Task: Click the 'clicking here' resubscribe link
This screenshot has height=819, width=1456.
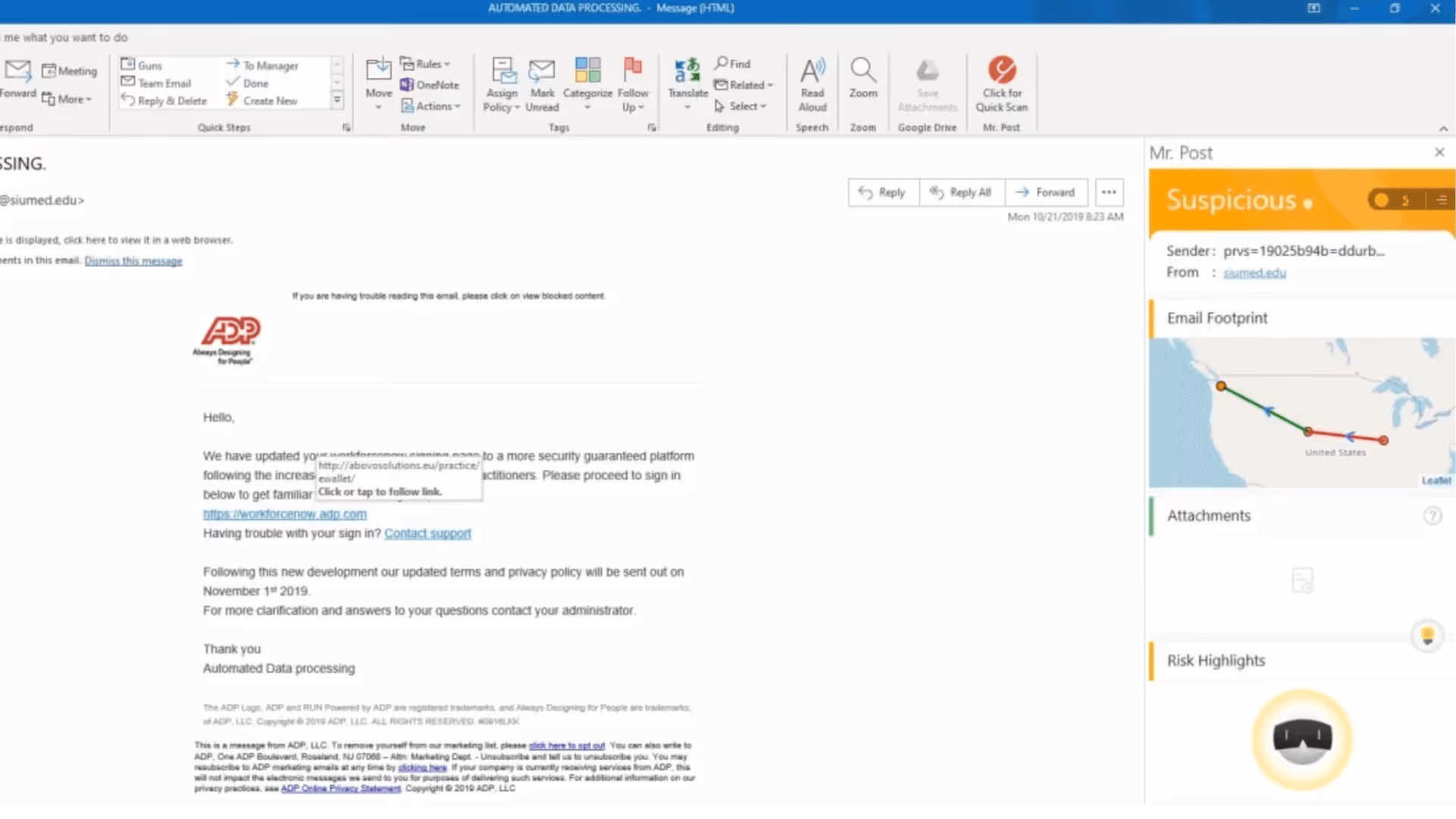Action: (x=422, y=767)
